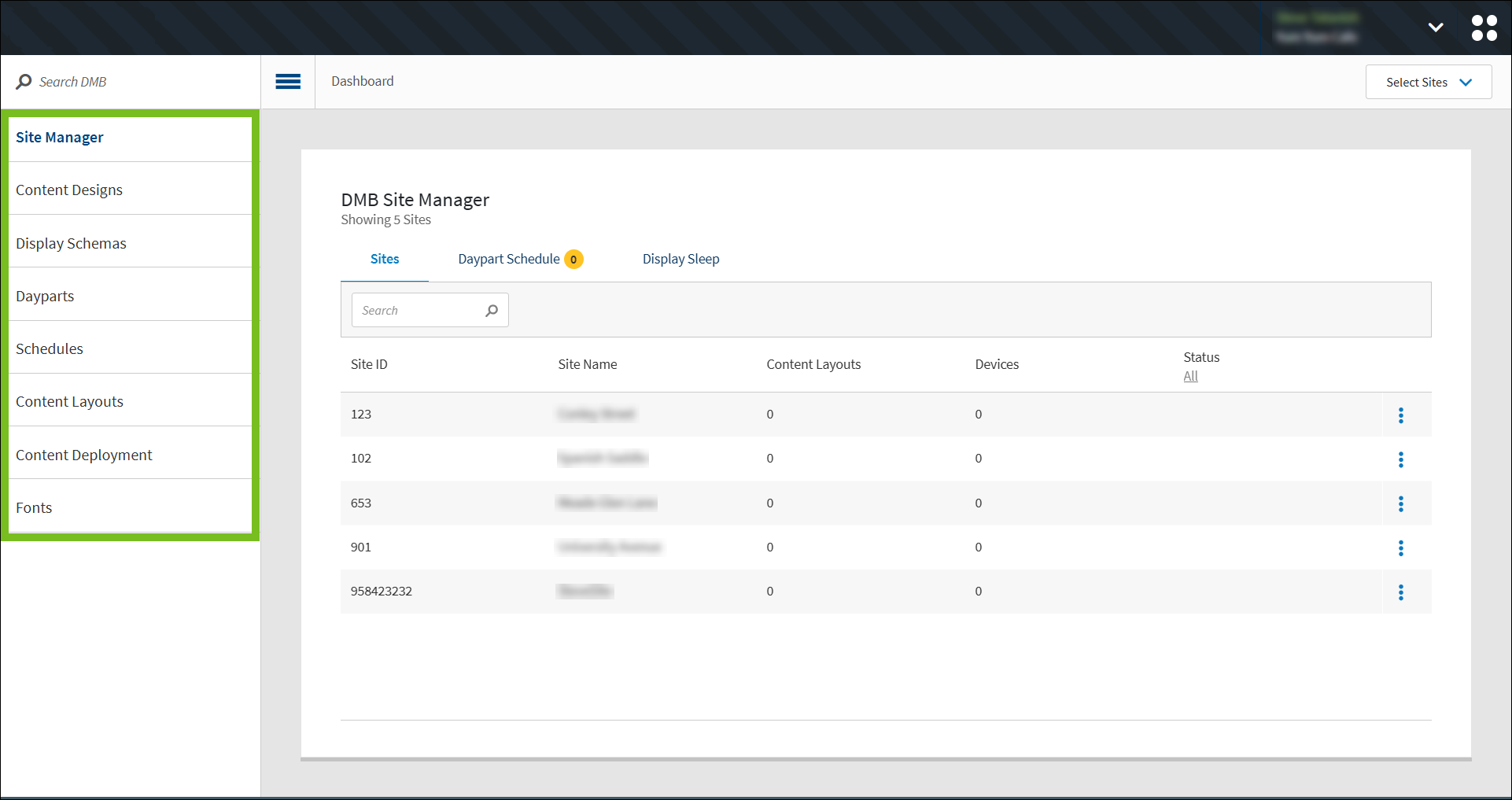Navigate to Fonts
Screen dimensions: 1512x800
[34, 508]
